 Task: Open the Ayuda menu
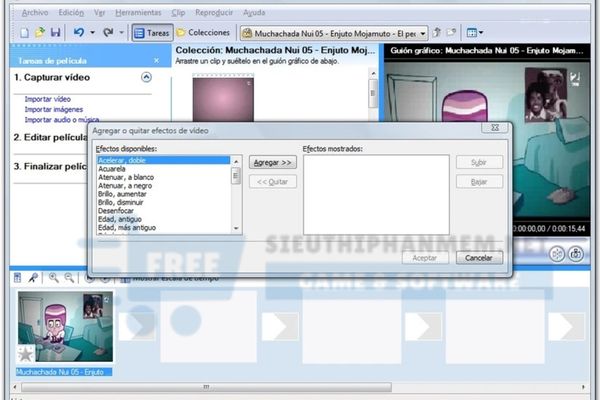(x=254, y=13)
